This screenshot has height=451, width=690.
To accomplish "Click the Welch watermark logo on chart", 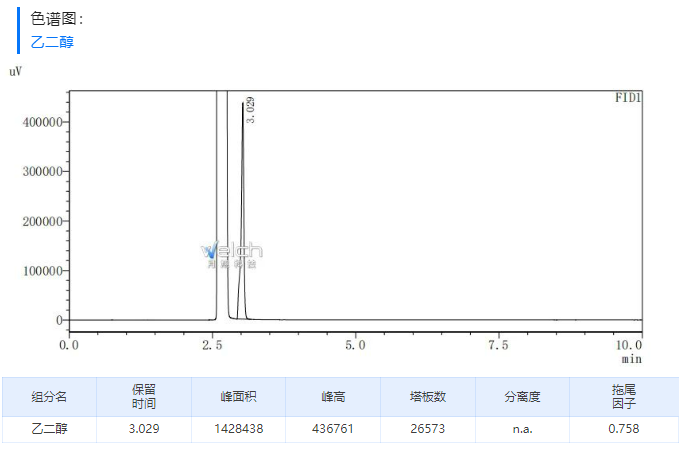I will pyautogui.click(x=231, y=255).
